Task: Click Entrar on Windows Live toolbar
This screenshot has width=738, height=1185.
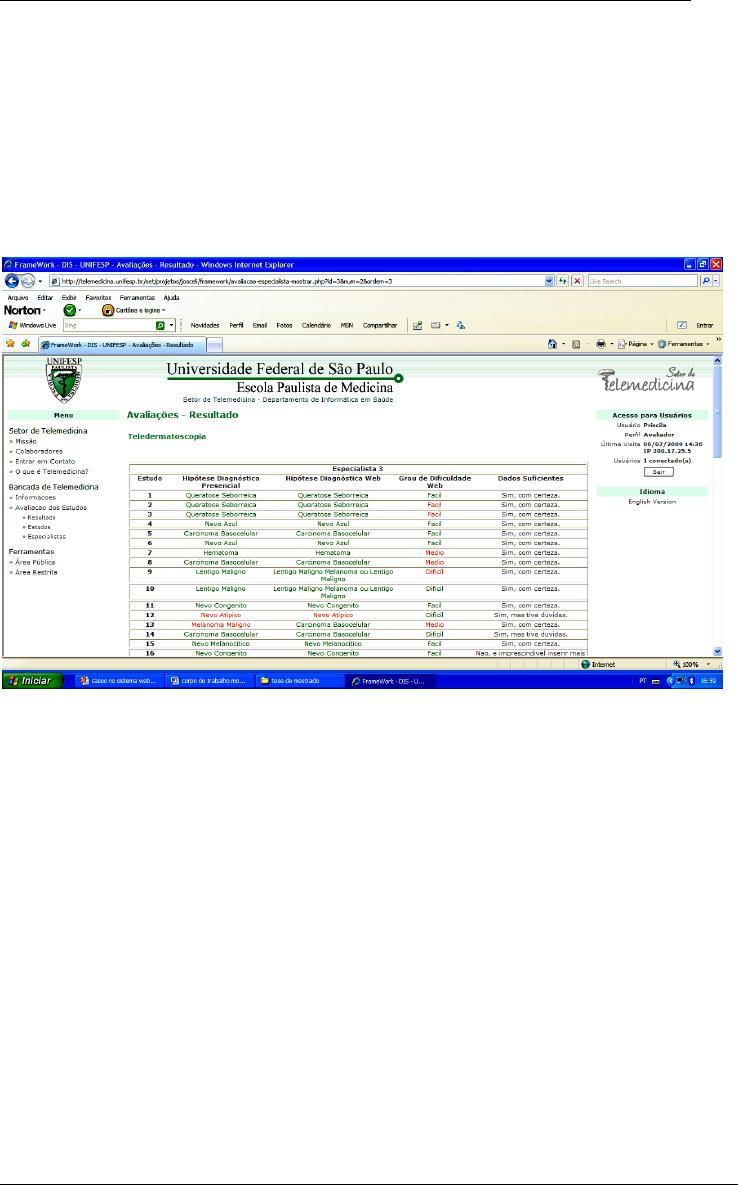Action: [705, 326]
